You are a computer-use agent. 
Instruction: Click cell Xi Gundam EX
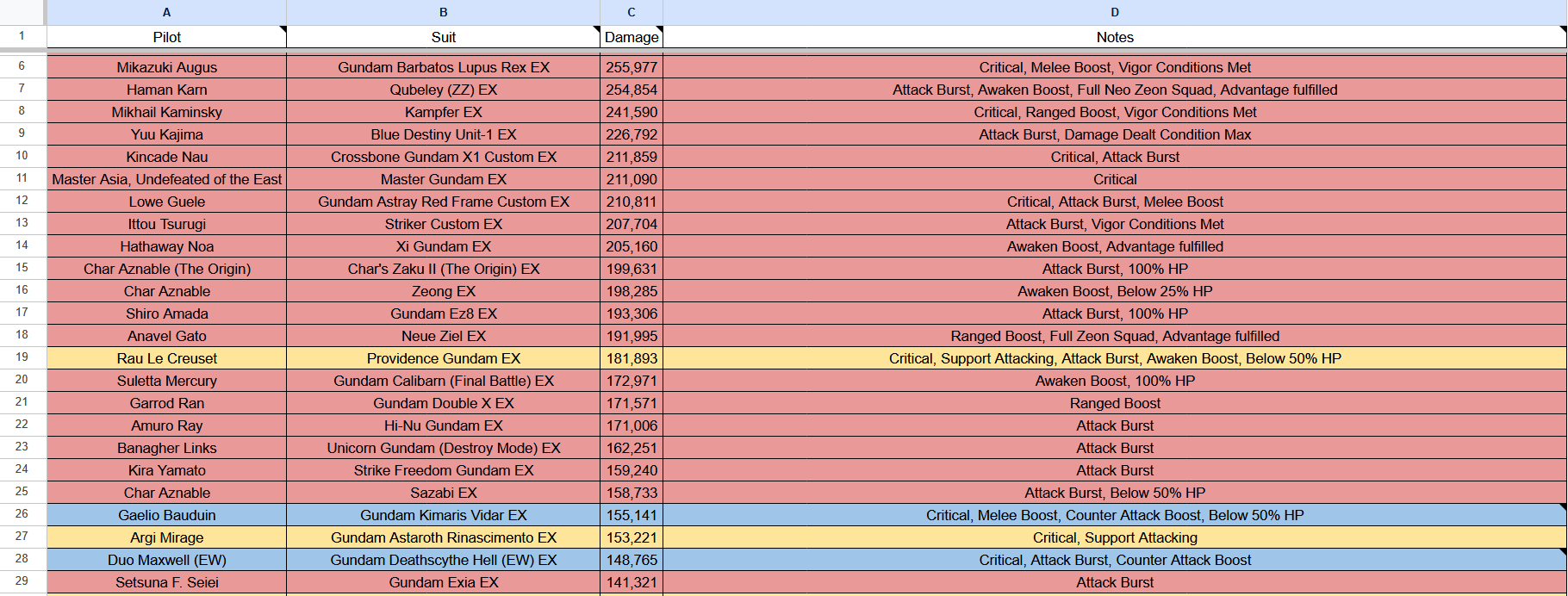[x=443, y=246]
